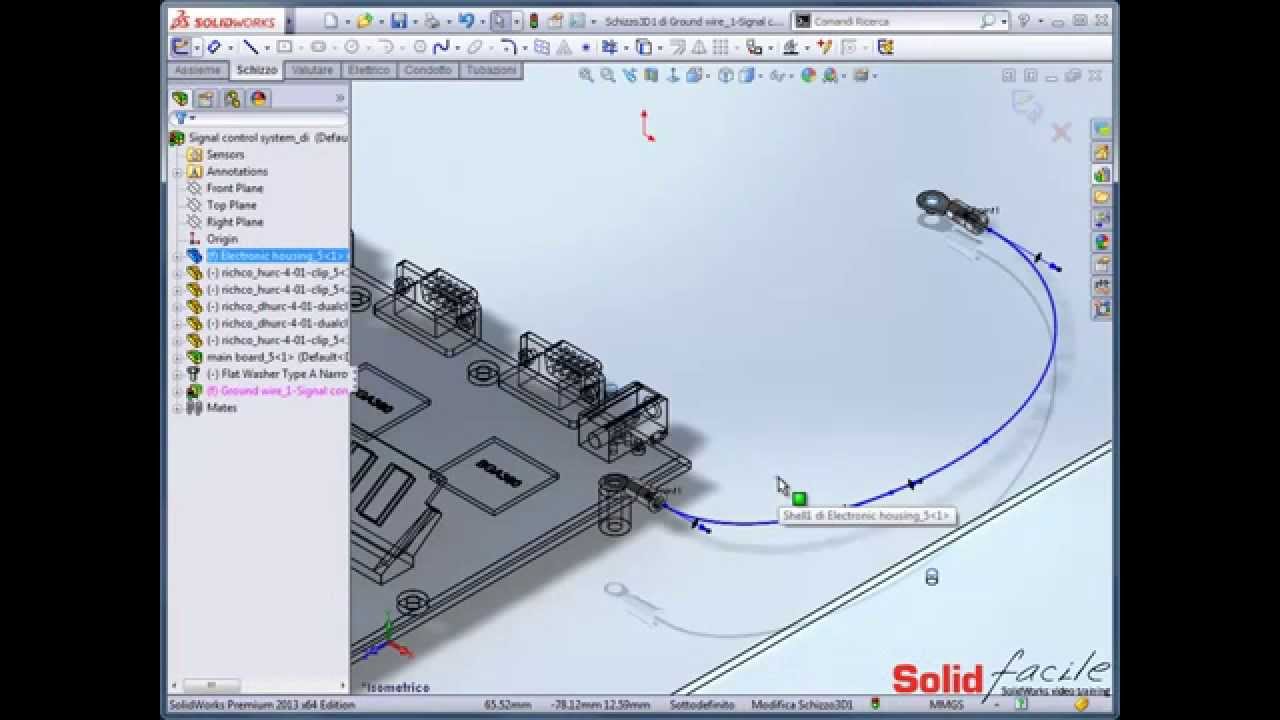Select Right Plane in the tree
This screenshot has height=720, width=1280.
(235, 222)
